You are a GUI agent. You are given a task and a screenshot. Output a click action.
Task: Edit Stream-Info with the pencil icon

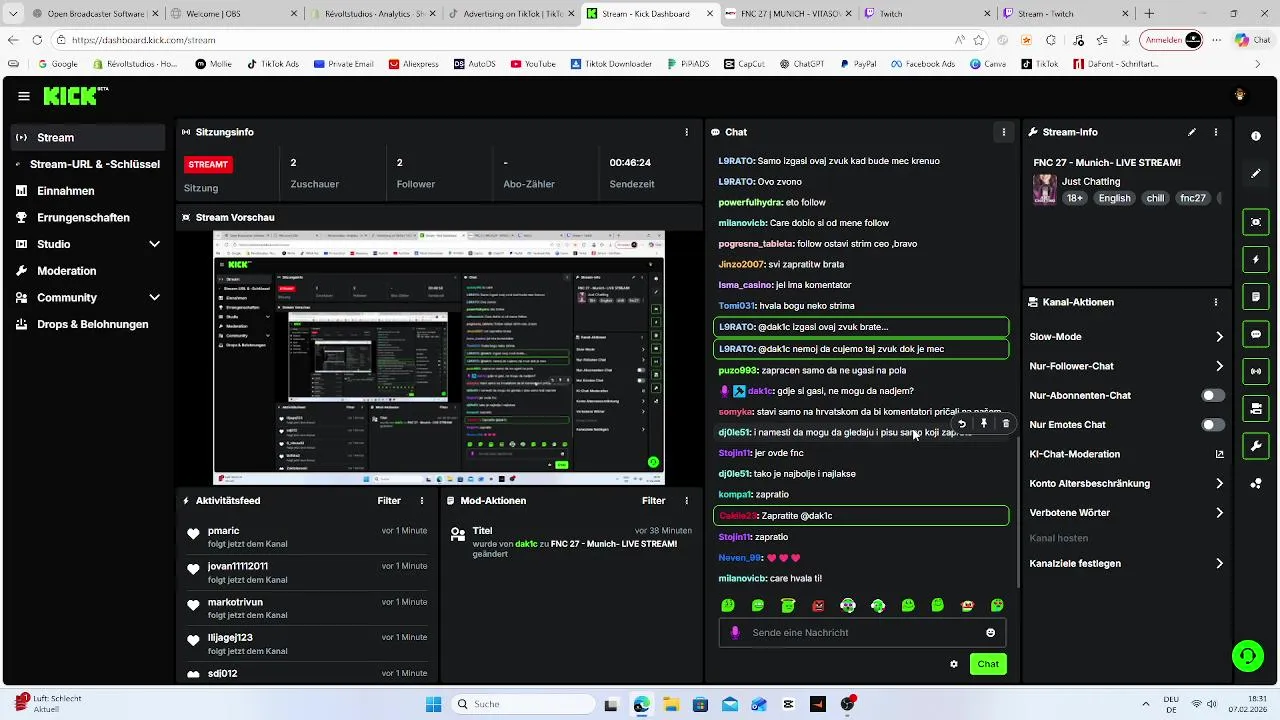1192,132
